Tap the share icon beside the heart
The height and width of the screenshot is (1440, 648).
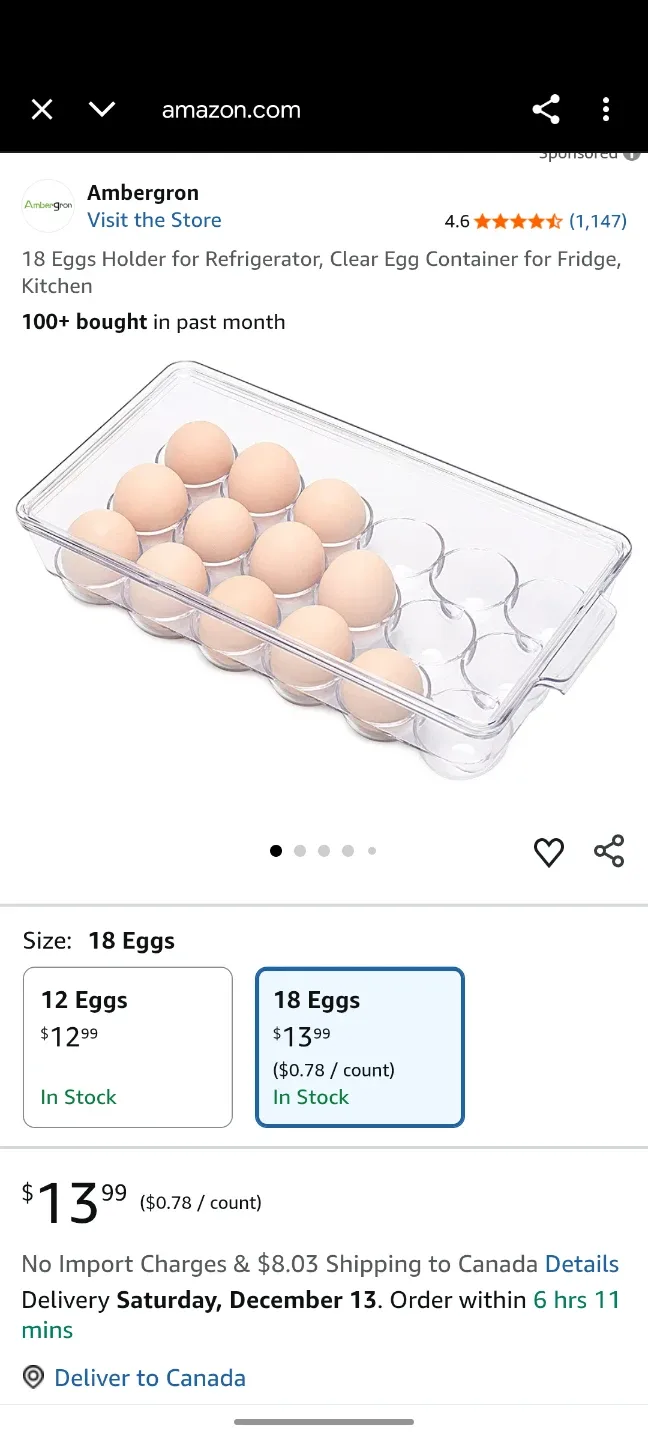pos(610,851)
